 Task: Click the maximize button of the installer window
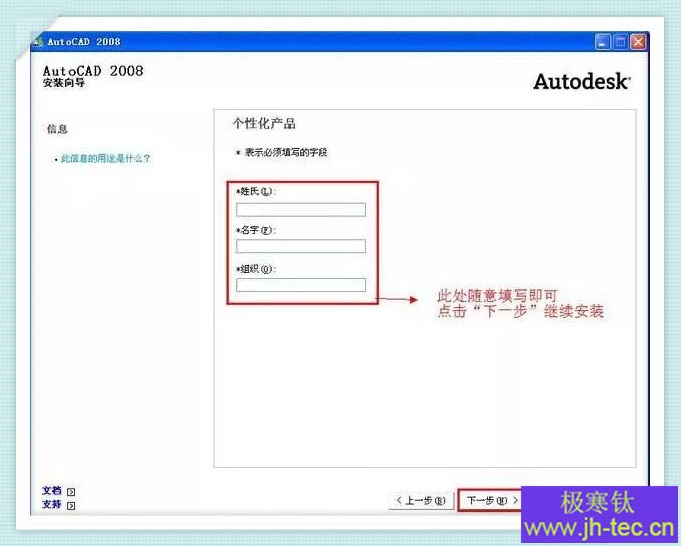[x=621, y=42]
